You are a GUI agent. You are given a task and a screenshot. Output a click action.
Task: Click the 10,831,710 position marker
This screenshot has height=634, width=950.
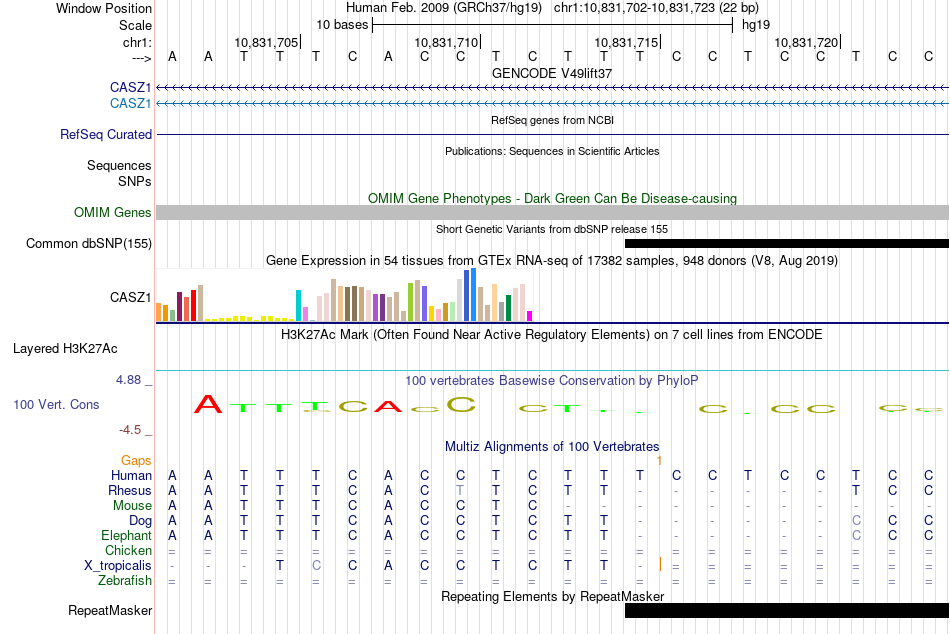click(447, 42)
